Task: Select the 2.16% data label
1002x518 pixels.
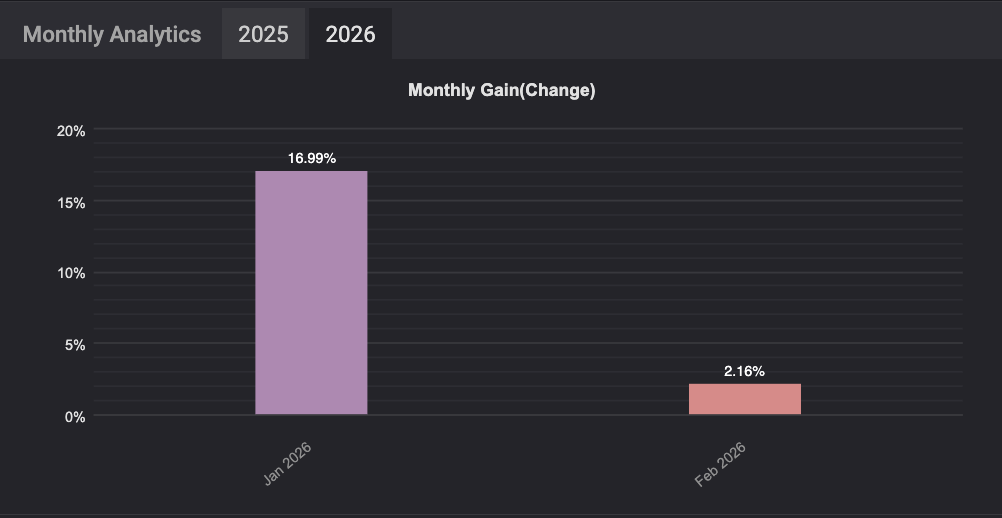Action: [744, 371]
